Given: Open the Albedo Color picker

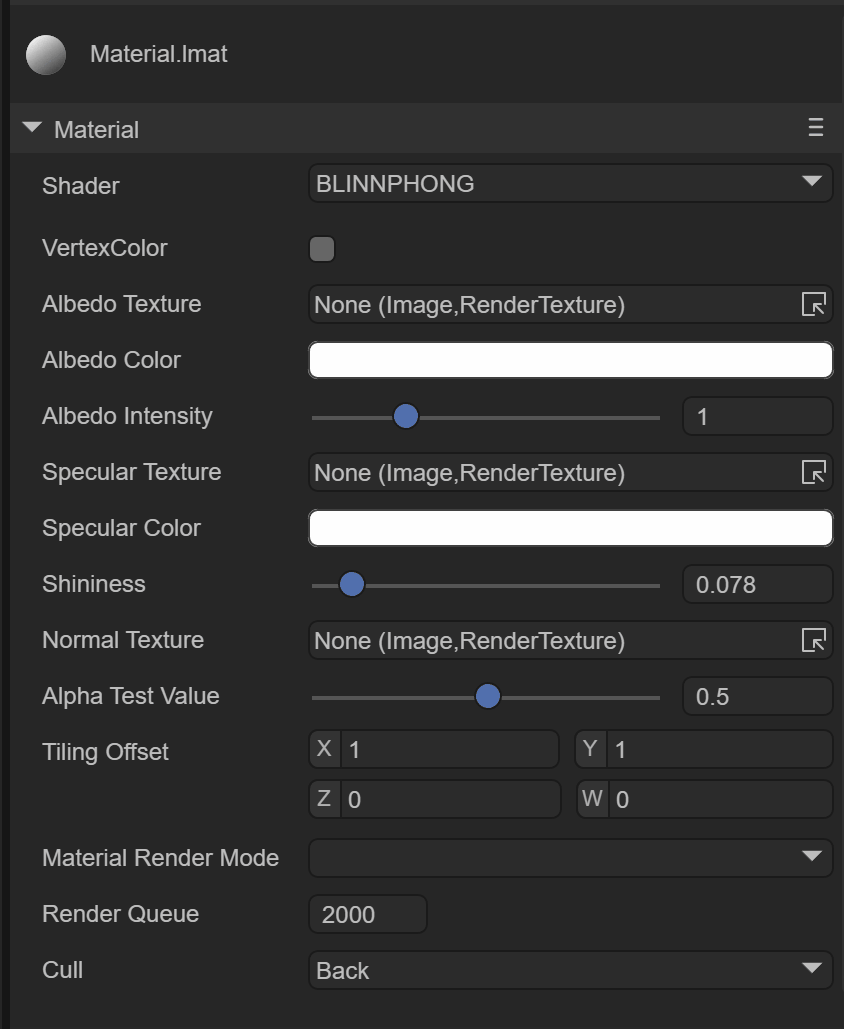Looking at the screenshot, I should [x=570, y=361].
